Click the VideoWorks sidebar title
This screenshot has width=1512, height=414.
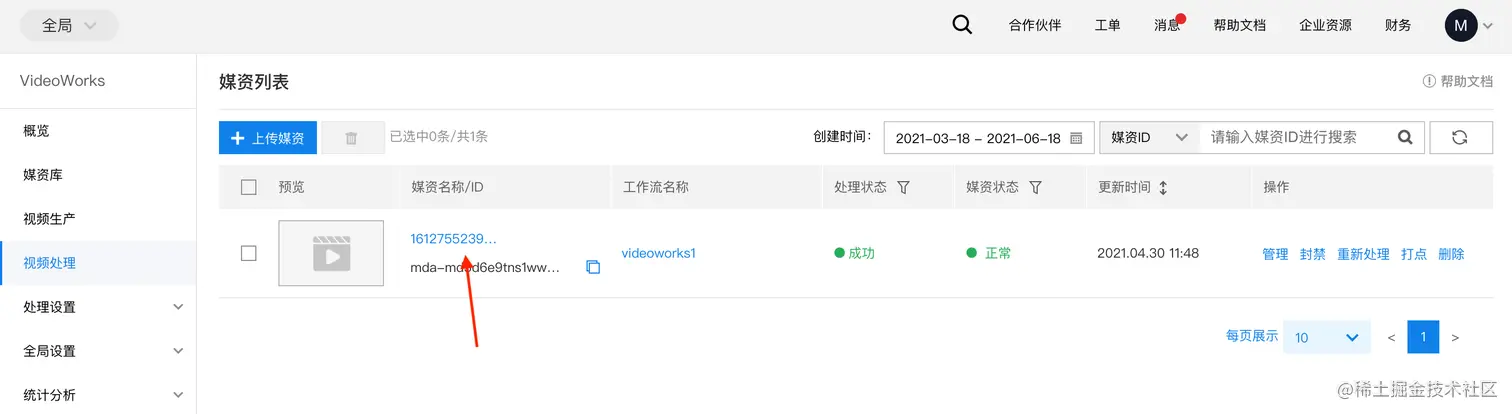point(62,81)
